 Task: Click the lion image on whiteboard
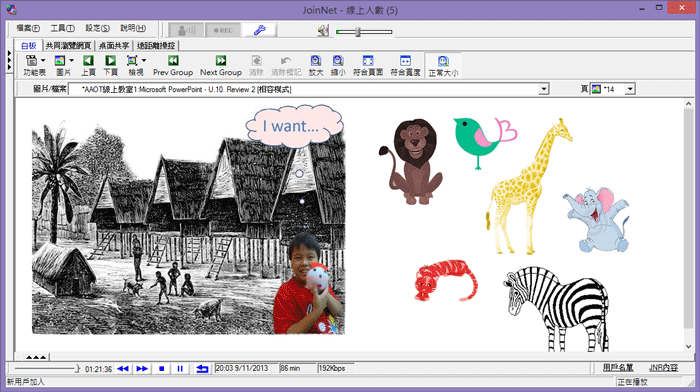pyautogui.click(x=412, y=162)
